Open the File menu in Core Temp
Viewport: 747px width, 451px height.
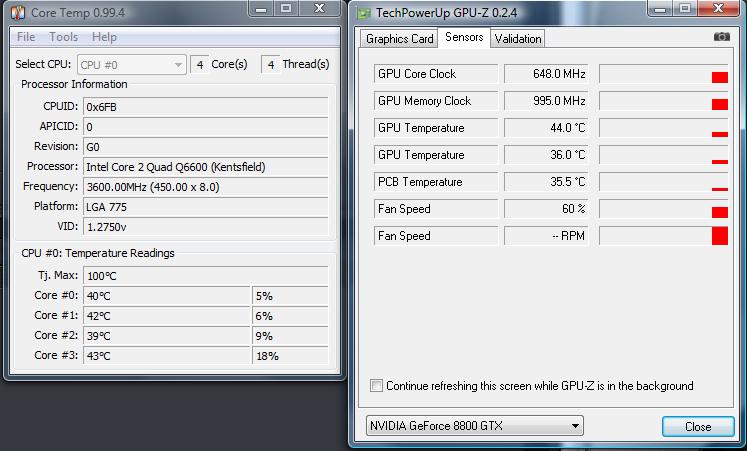coord(26,37)
